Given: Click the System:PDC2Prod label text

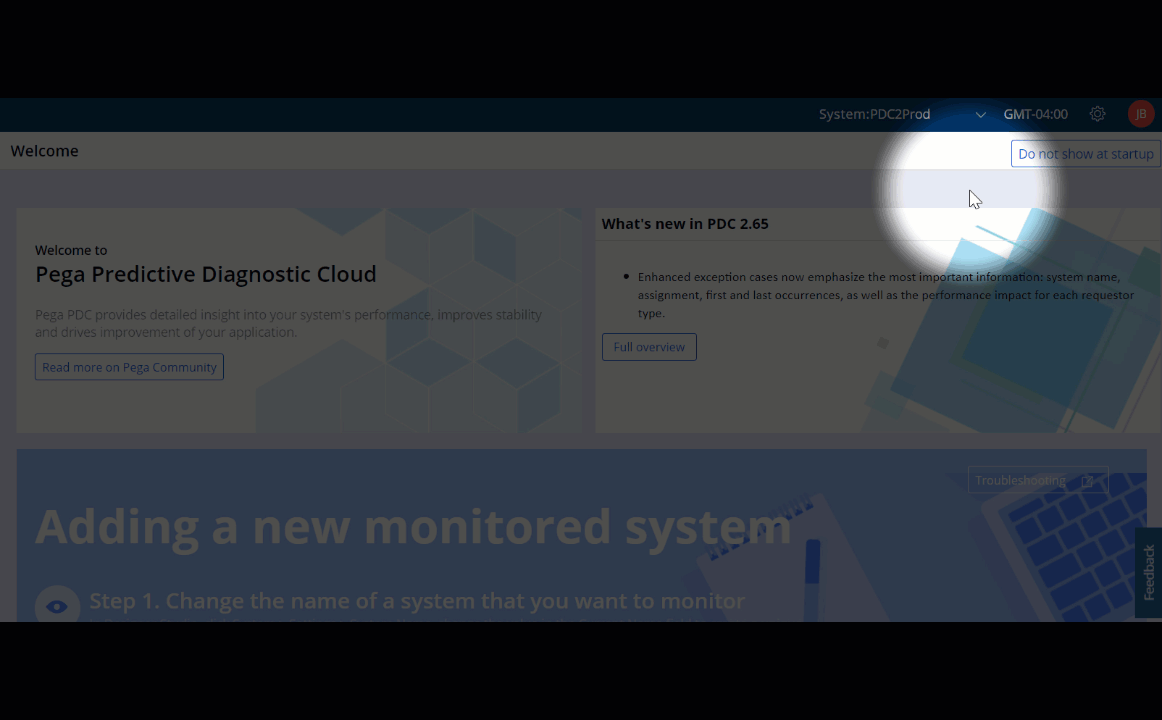Looking at the screenshot, I should click(874, 114).
